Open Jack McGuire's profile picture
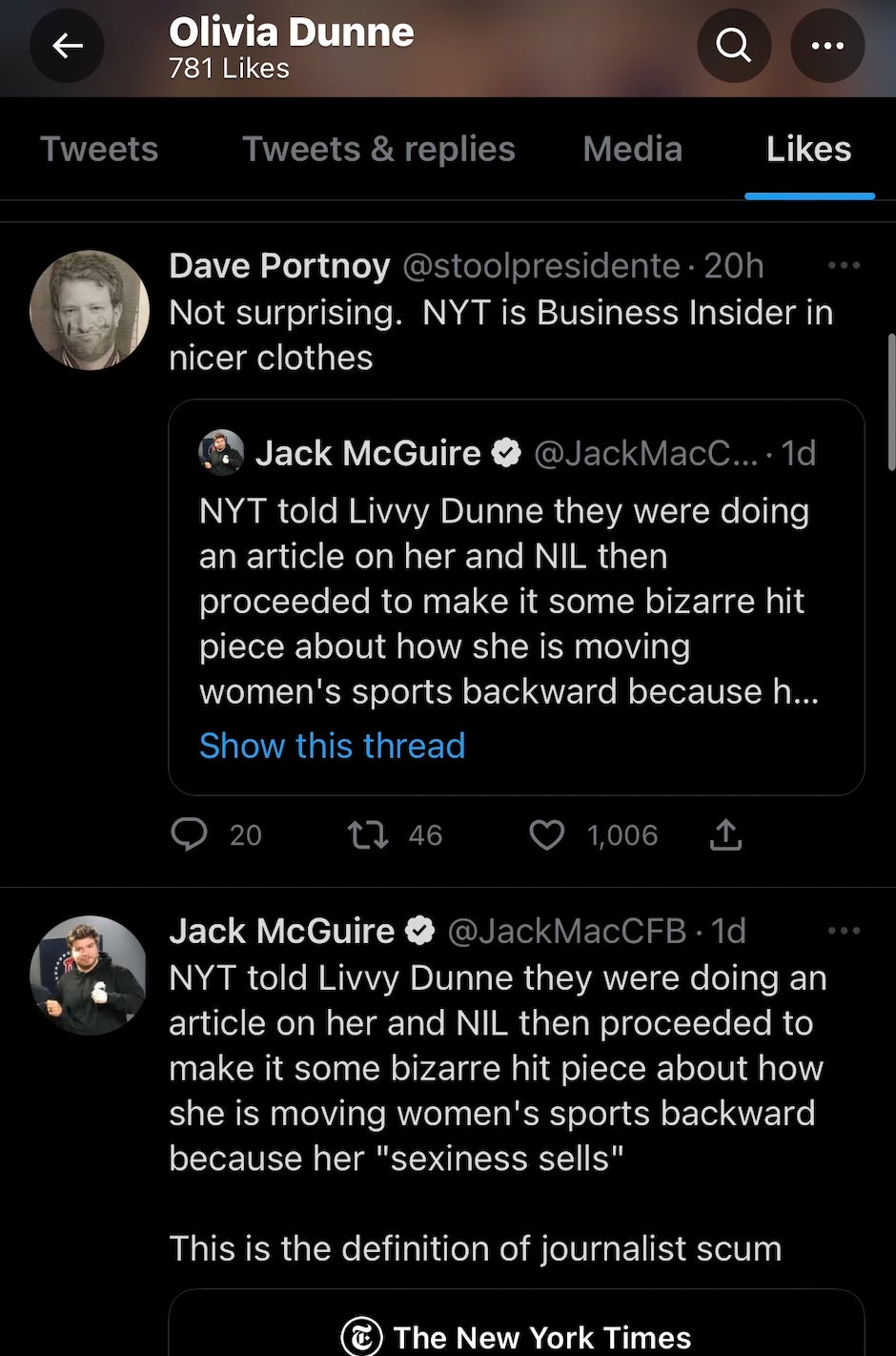This screenshot has width=896, height=1356. (x=90, y=975)
